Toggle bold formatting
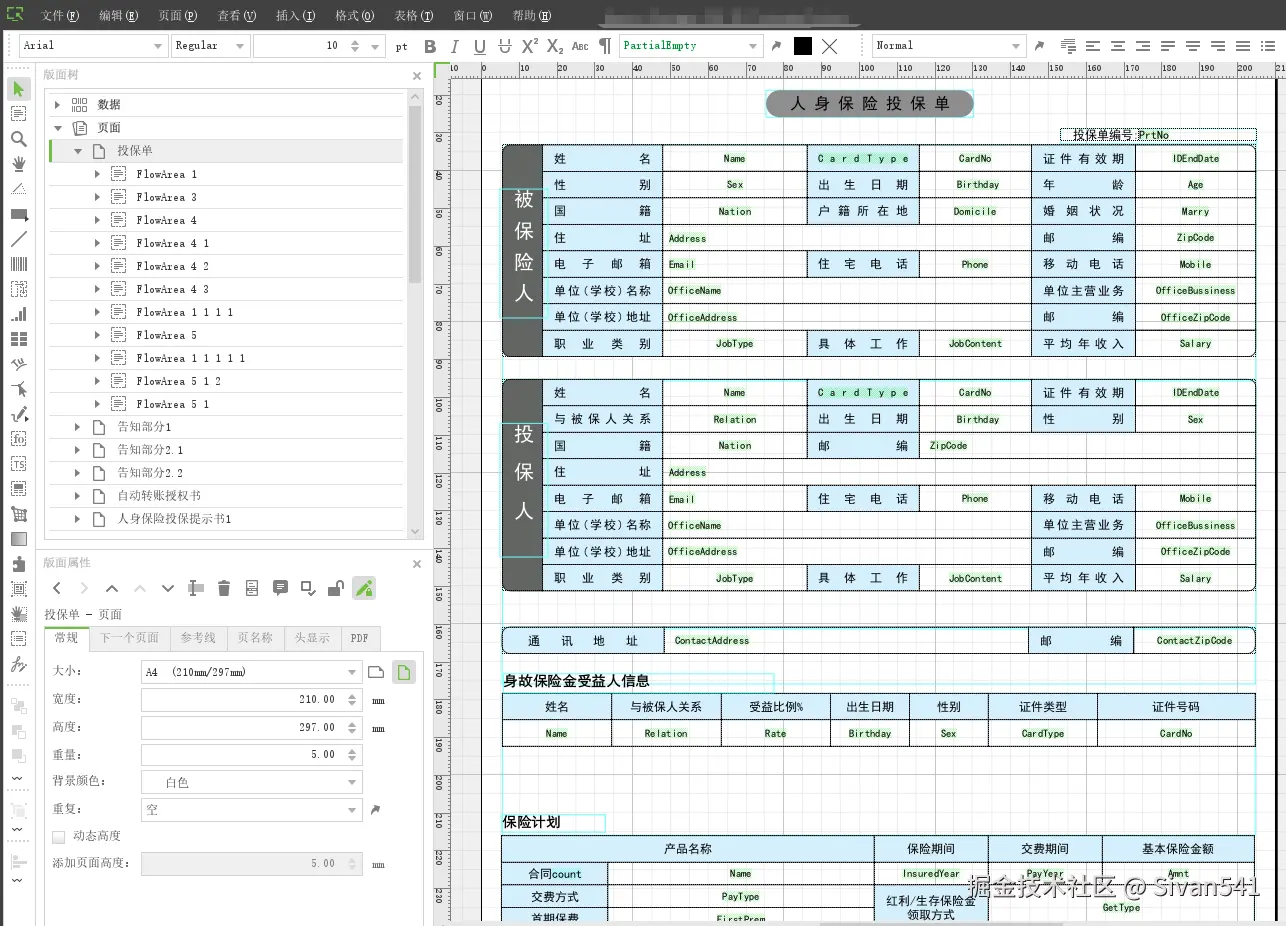Image resolution: width=1286 pixels, height=926 pixels. pyautogui.click(x=430, y=46)
